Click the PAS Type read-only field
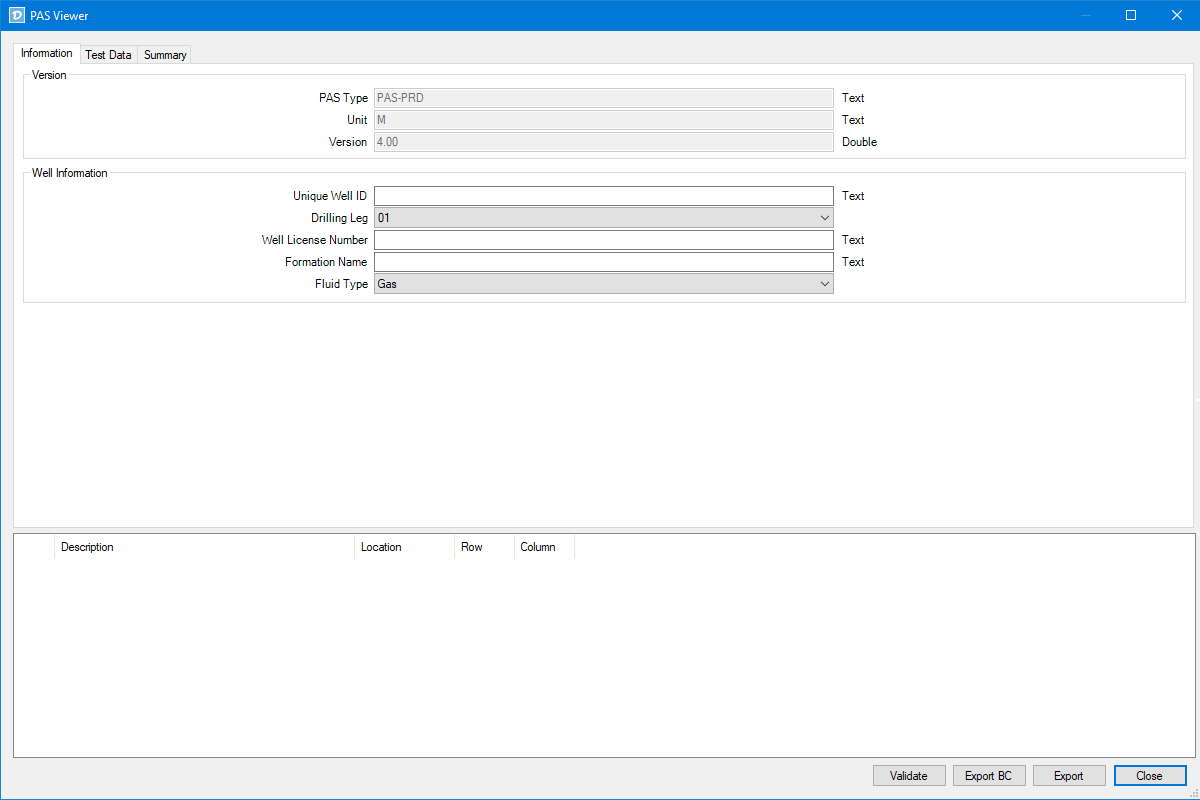The image size is (1200, 800). tap(603, 98)
